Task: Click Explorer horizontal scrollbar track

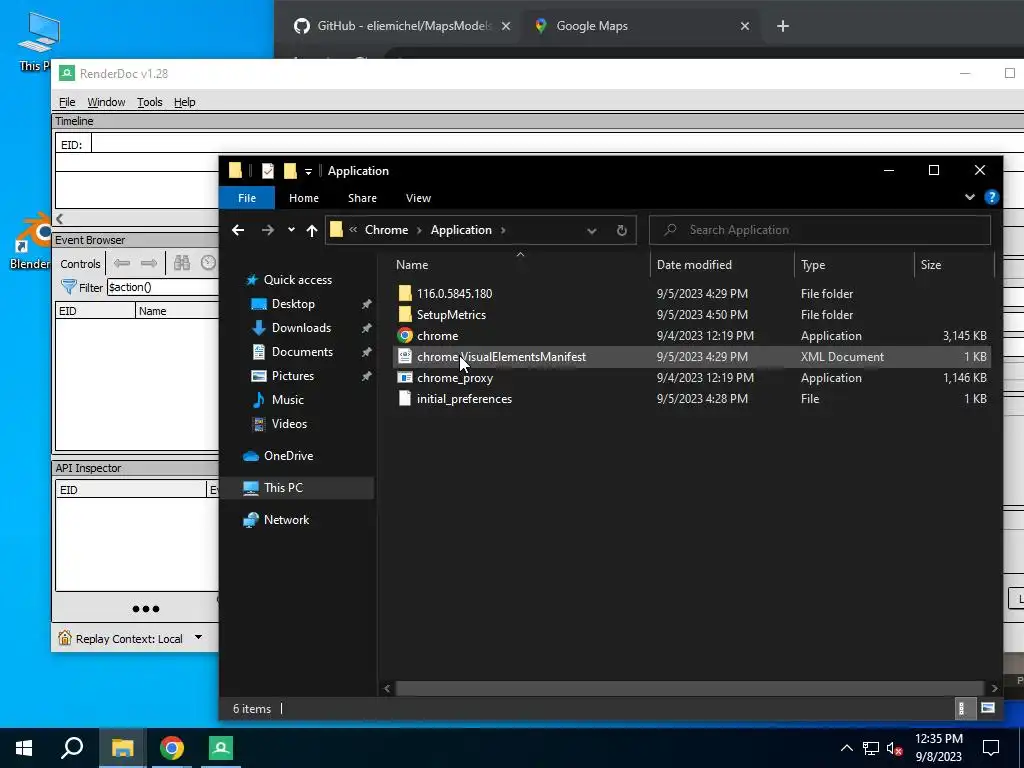Action: (x=690, y=688)
